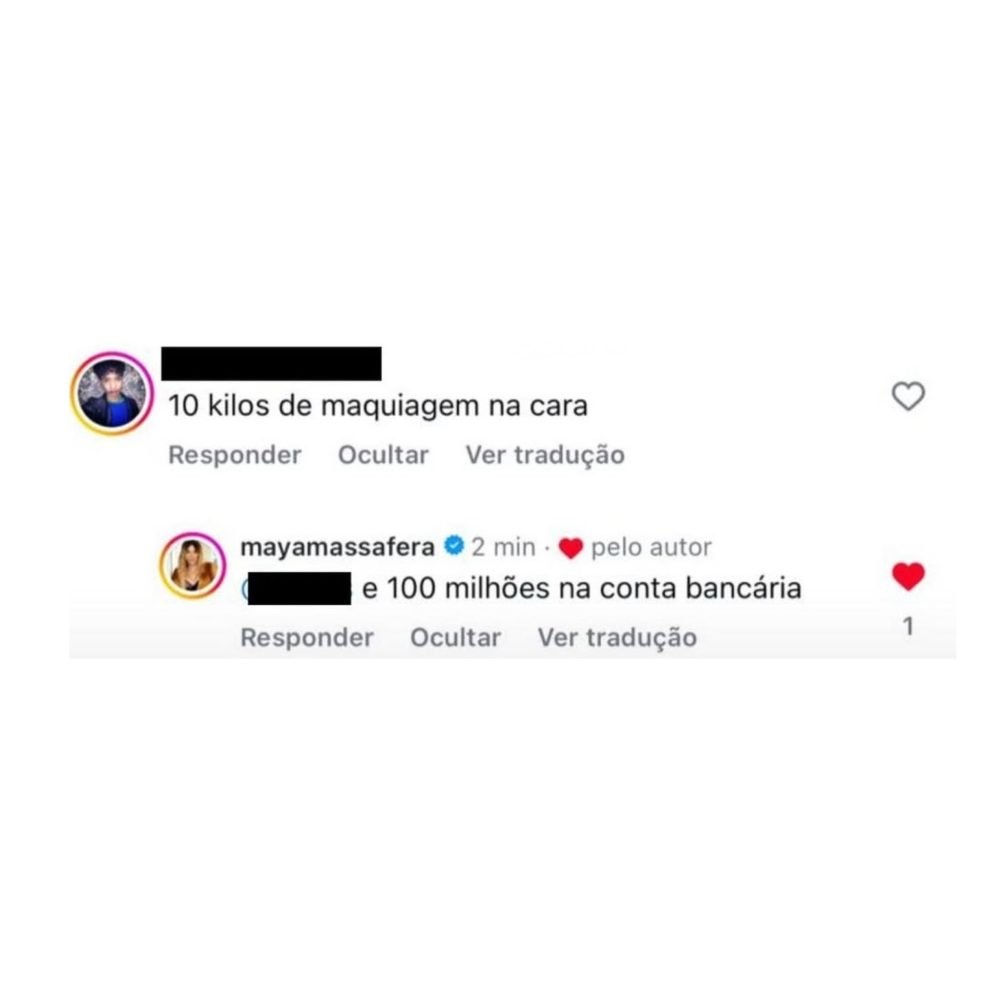Select the '10 kilos de maquiagem na cara' text
The image size is (1000, 1000).
click(378, 406)
